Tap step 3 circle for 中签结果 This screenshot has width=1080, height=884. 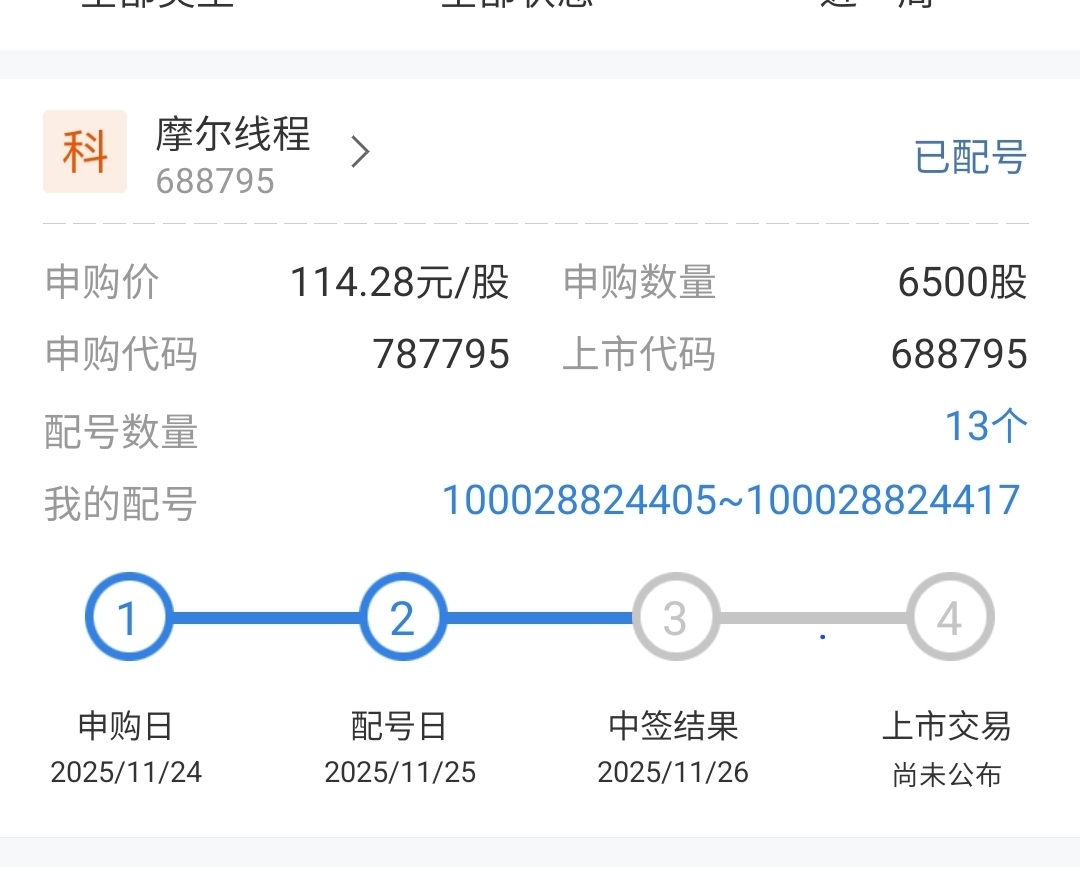(x=676, y=617)
